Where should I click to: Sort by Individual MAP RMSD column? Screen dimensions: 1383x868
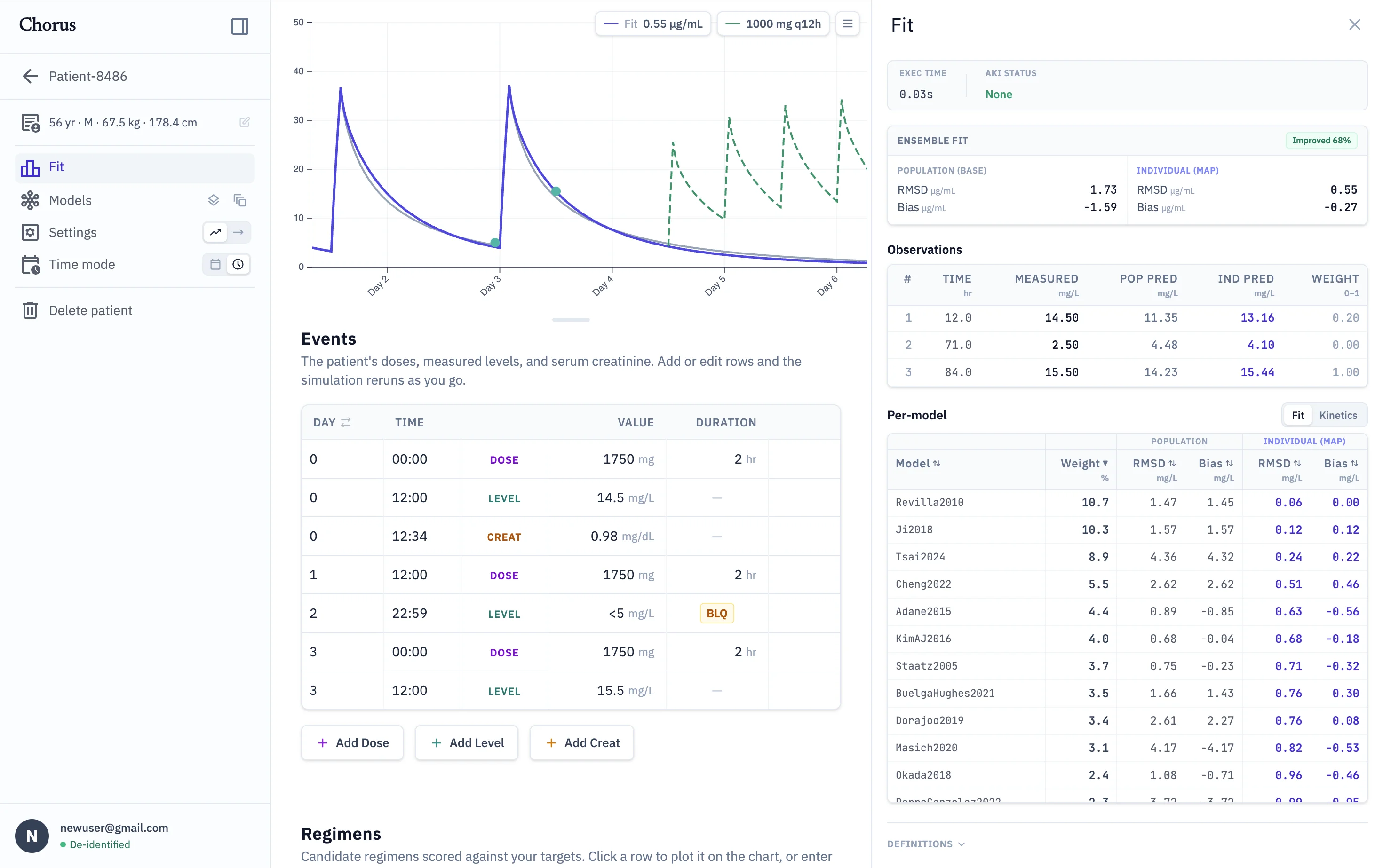pyautogui.click(x=1279, y=464)
